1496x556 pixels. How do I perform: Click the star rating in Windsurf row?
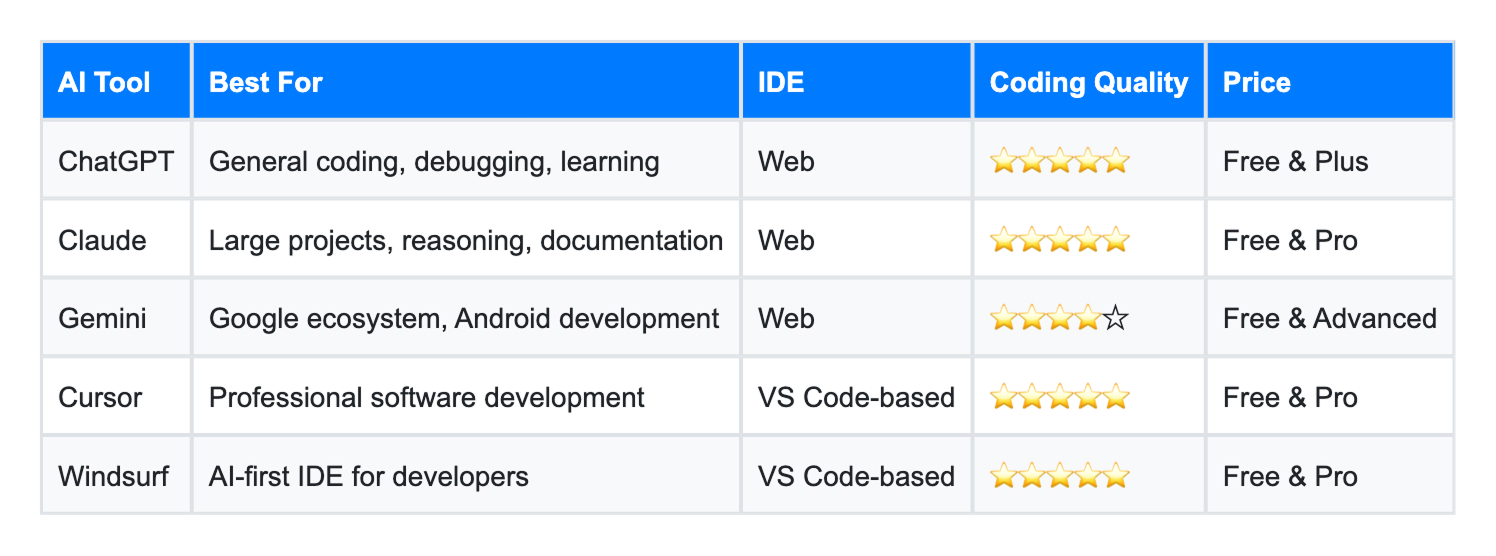[1059, 476]
